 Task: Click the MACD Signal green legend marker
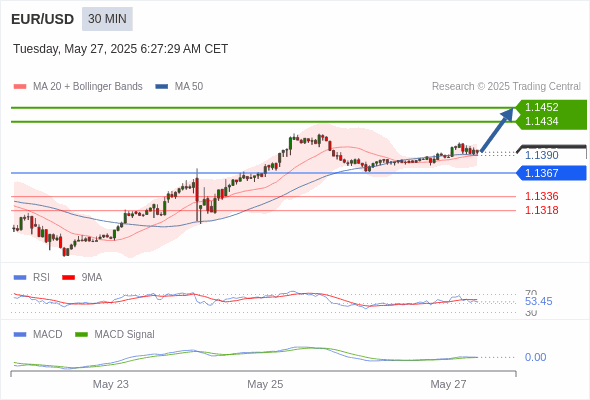[x=81, y=335]
